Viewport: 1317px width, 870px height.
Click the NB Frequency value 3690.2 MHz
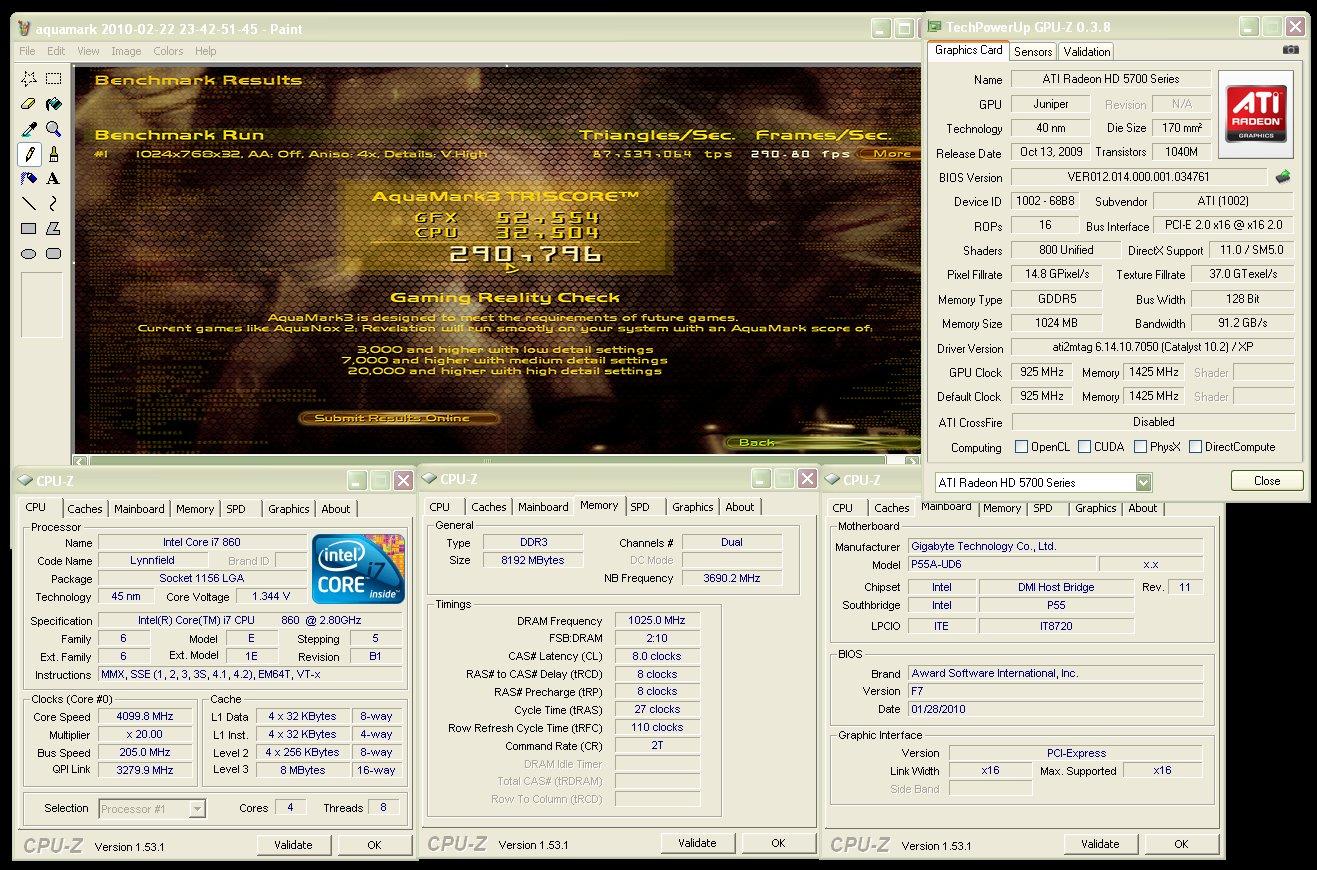[732, 578]
